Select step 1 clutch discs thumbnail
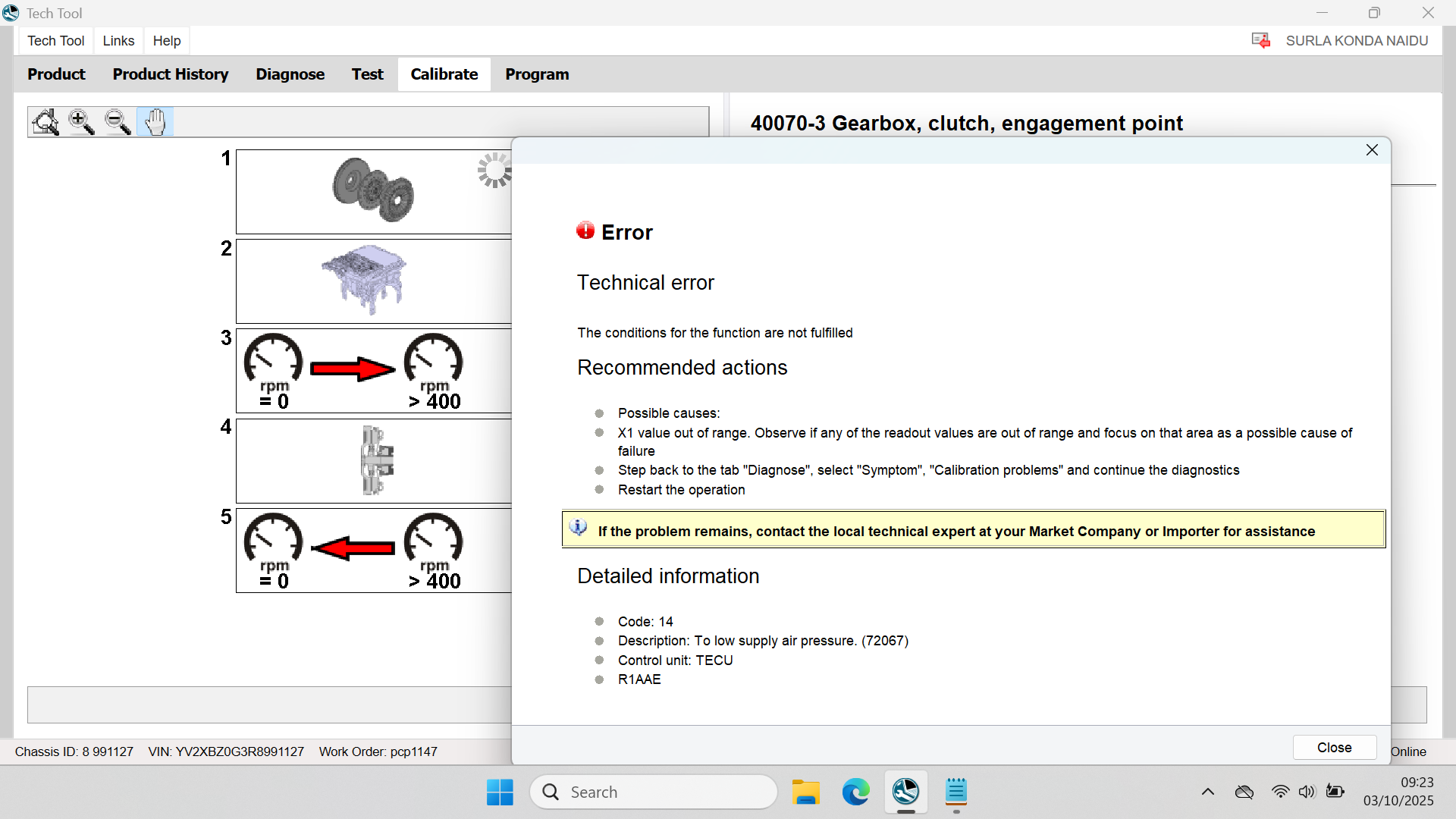 374,192
